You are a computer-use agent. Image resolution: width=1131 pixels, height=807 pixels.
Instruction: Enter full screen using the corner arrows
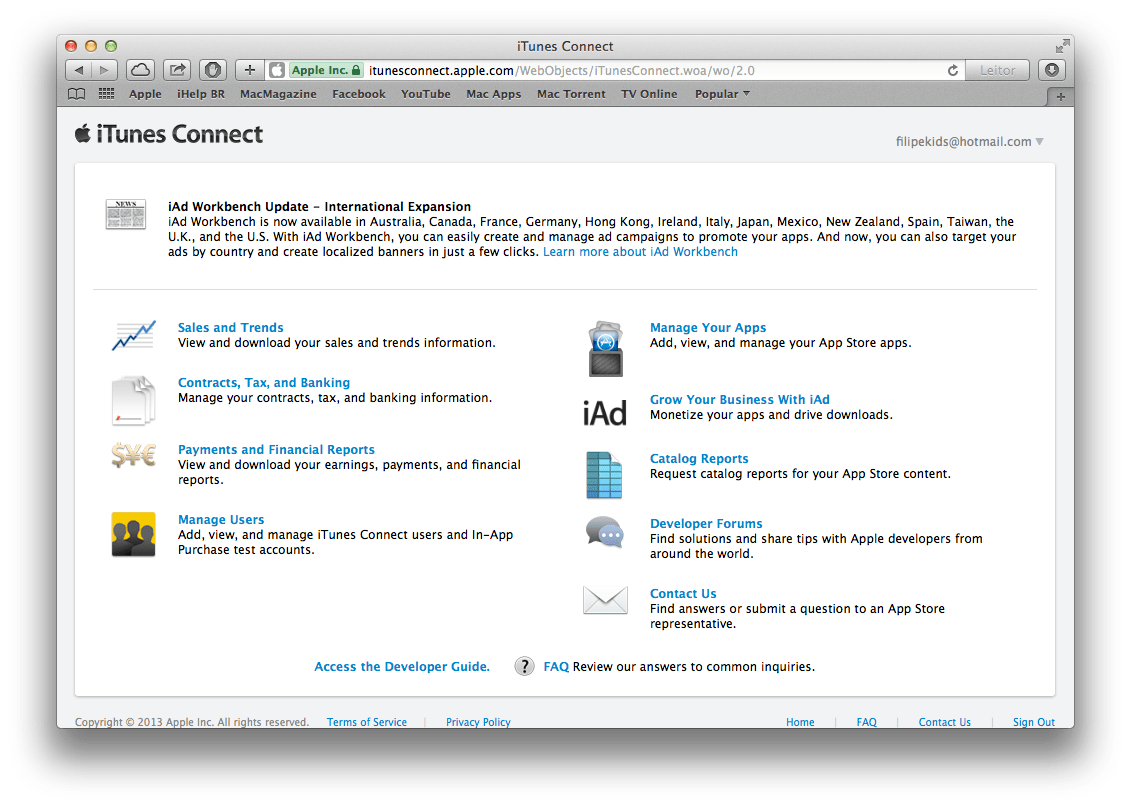[1062, 46]
